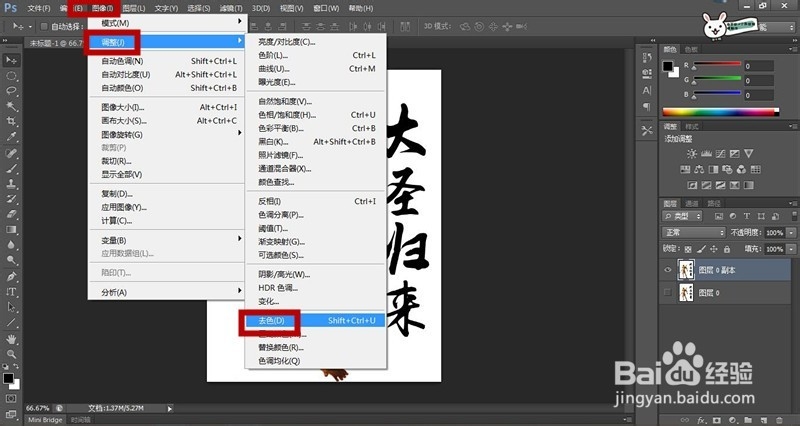This screenshot has width=800, height=426.
Task: Show the 图层 0 layer
Action: coord(667,292)
